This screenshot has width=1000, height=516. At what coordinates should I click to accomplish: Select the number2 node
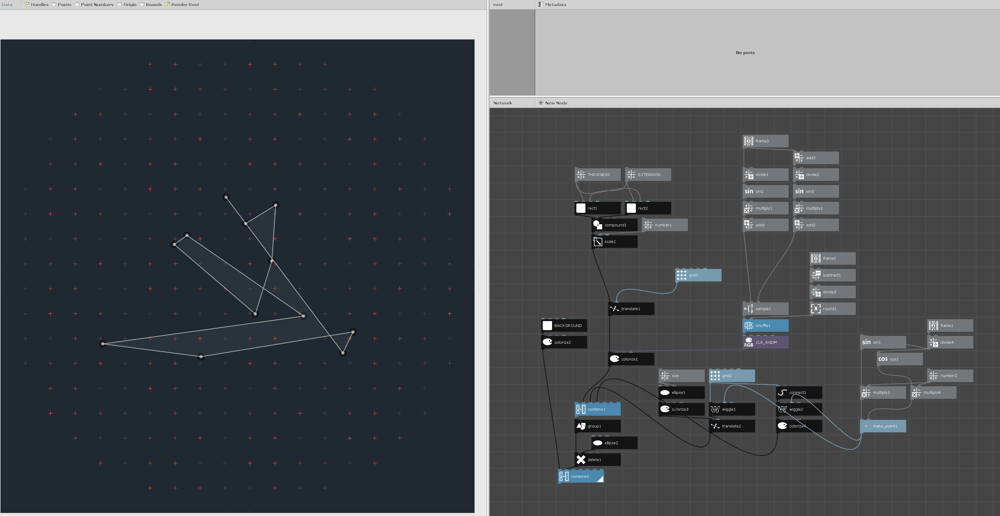coord(950,376)
